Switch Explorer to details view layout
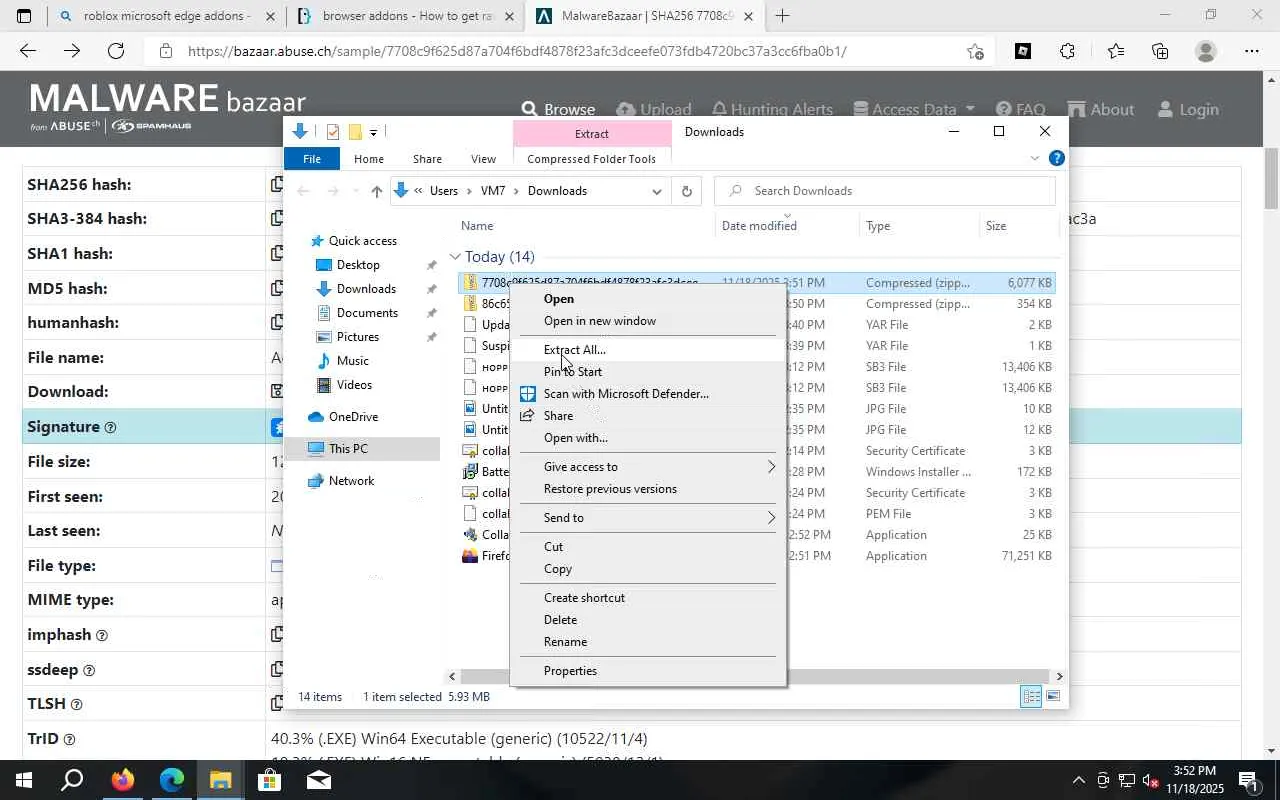Image resolution: width=1280 pixels, height=800 pixels. tap(1031, 697)
